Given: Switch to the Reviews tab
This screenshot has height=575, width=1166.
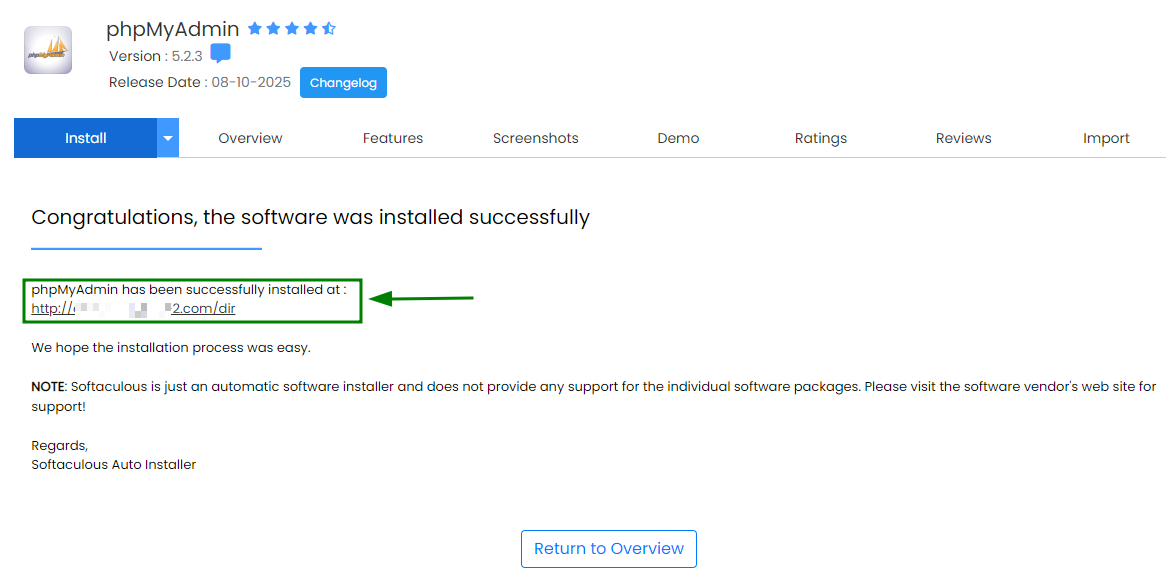Looking at the screenshot, I should click(964, 138).
